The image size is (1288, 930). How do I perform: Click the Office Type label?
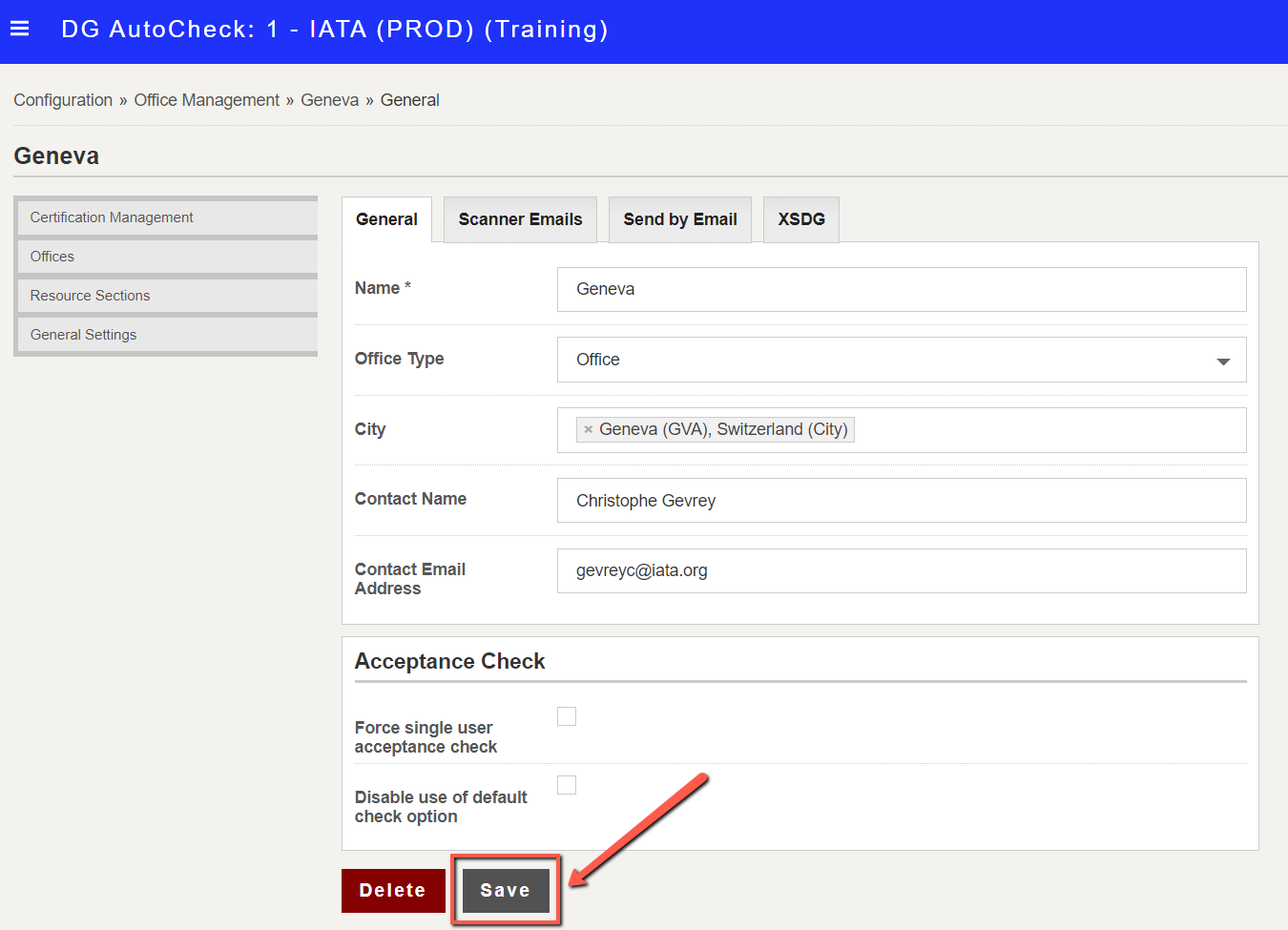[400, 359]
